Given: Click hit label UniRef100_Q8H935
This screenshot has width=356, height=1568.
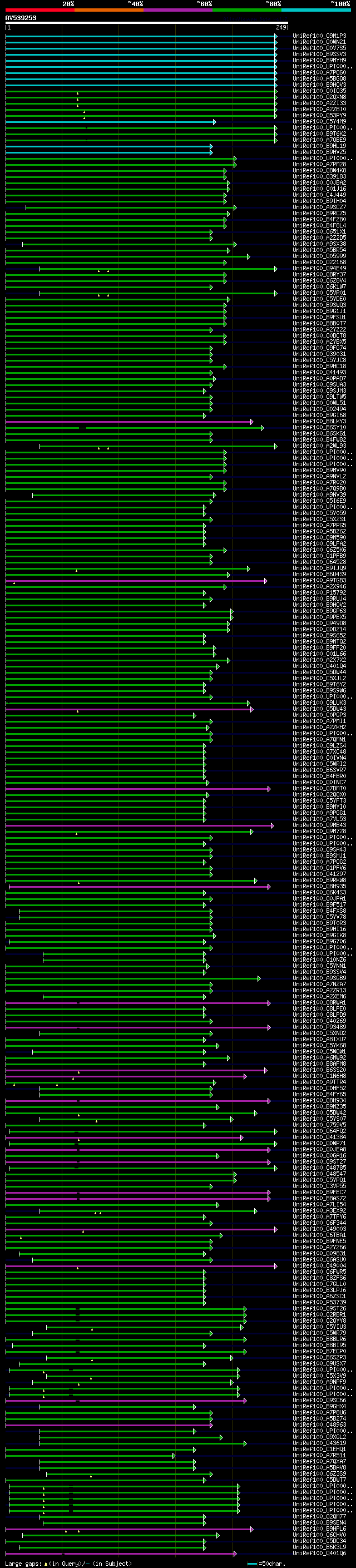Looking at the screenshot, I should tap(319, 887).
